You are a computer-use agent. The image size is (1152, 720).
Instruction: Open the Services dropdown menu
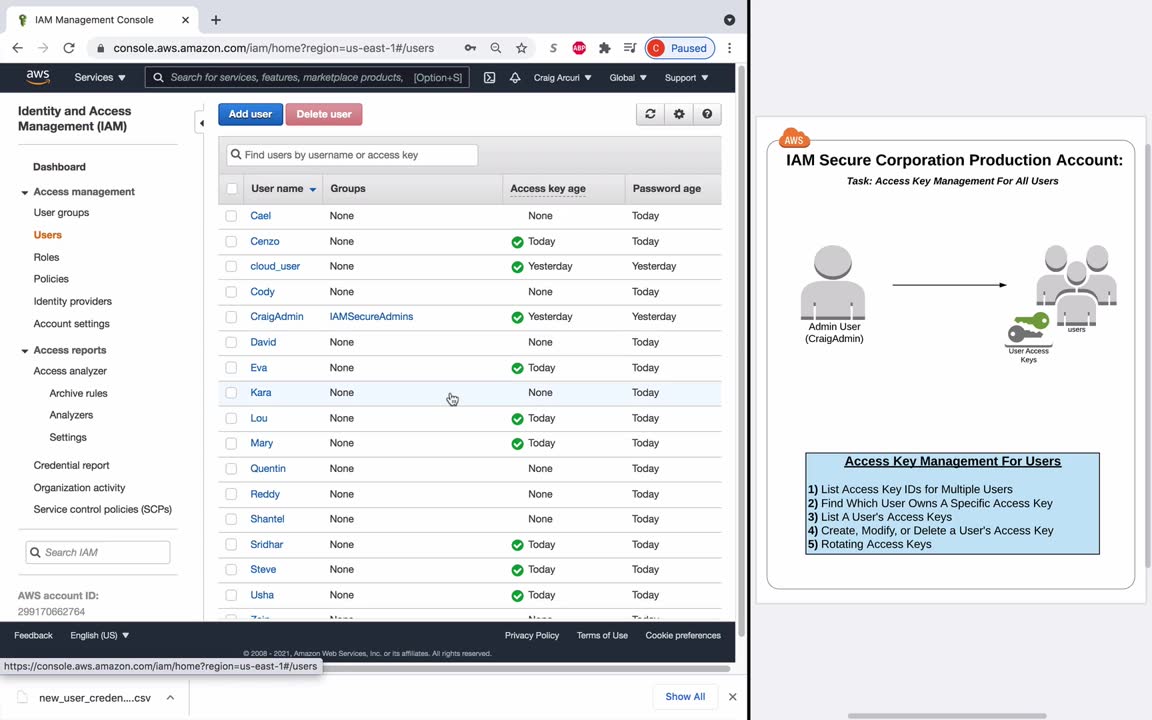[x=99, y=77]
